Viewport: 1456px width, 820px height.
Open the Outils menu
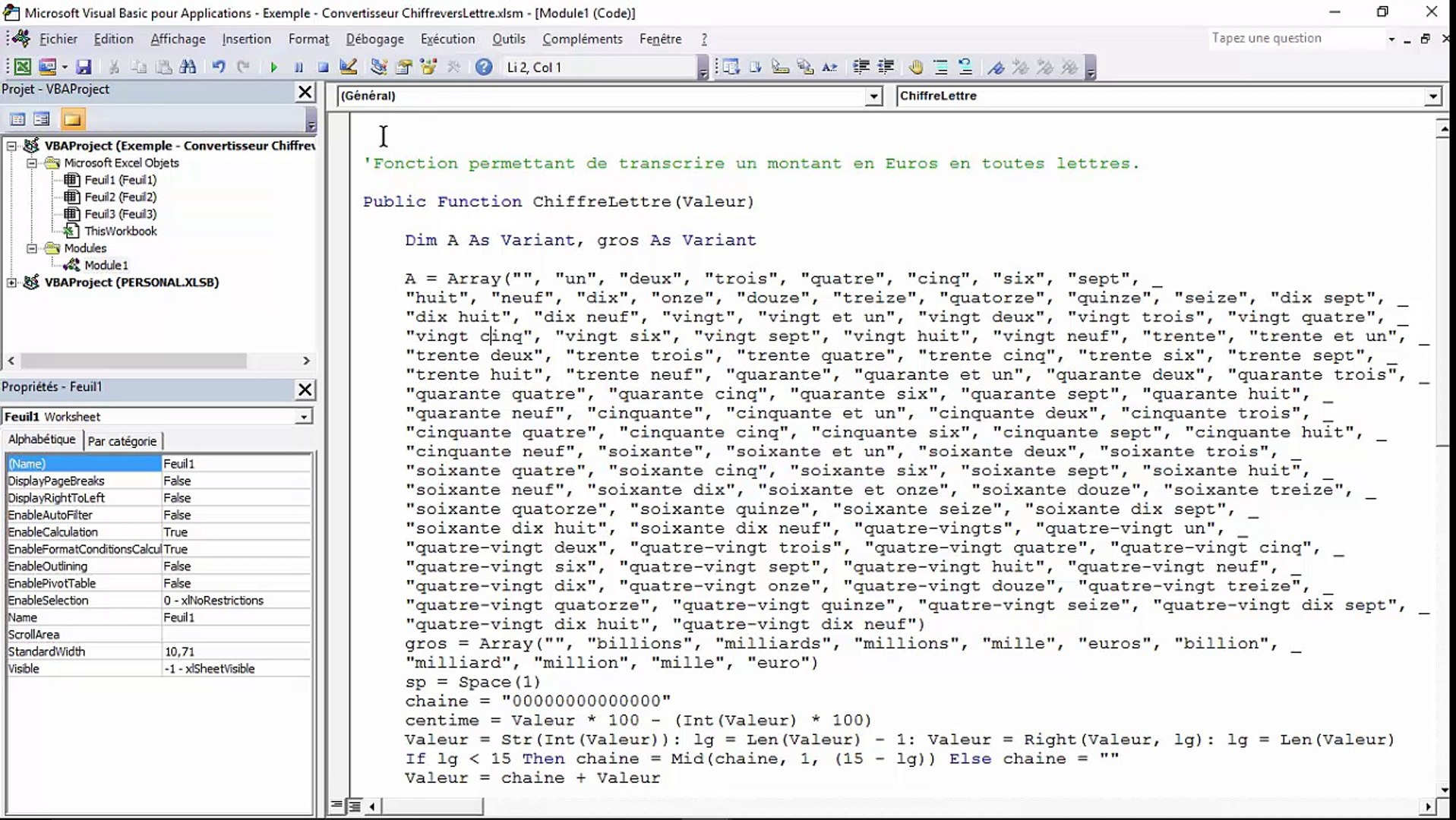point(508,39)
